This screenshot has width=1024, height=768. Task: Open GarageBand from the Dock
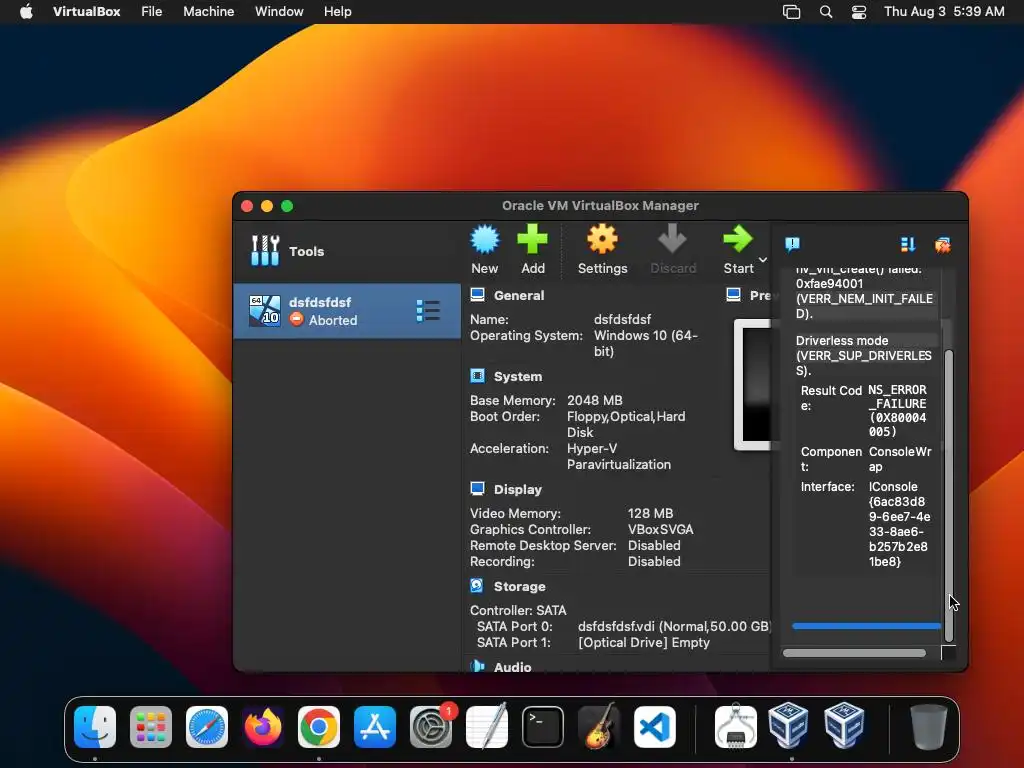pyautogui.click(x=599, y=726)
